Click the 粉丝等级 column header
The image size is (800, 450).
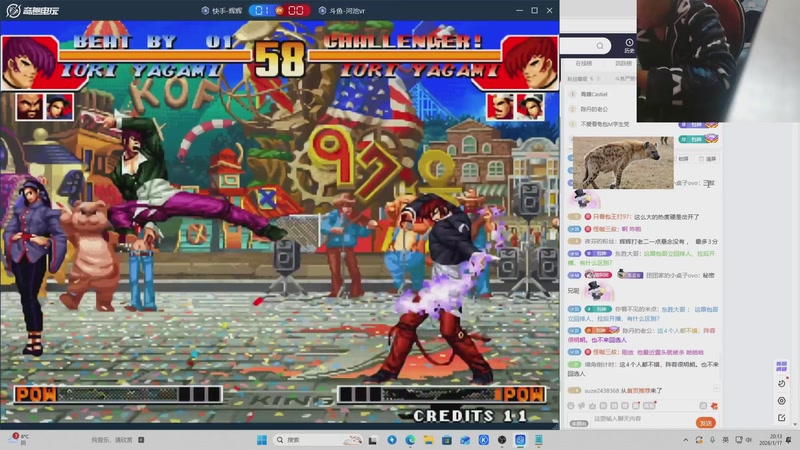(580, 79)
